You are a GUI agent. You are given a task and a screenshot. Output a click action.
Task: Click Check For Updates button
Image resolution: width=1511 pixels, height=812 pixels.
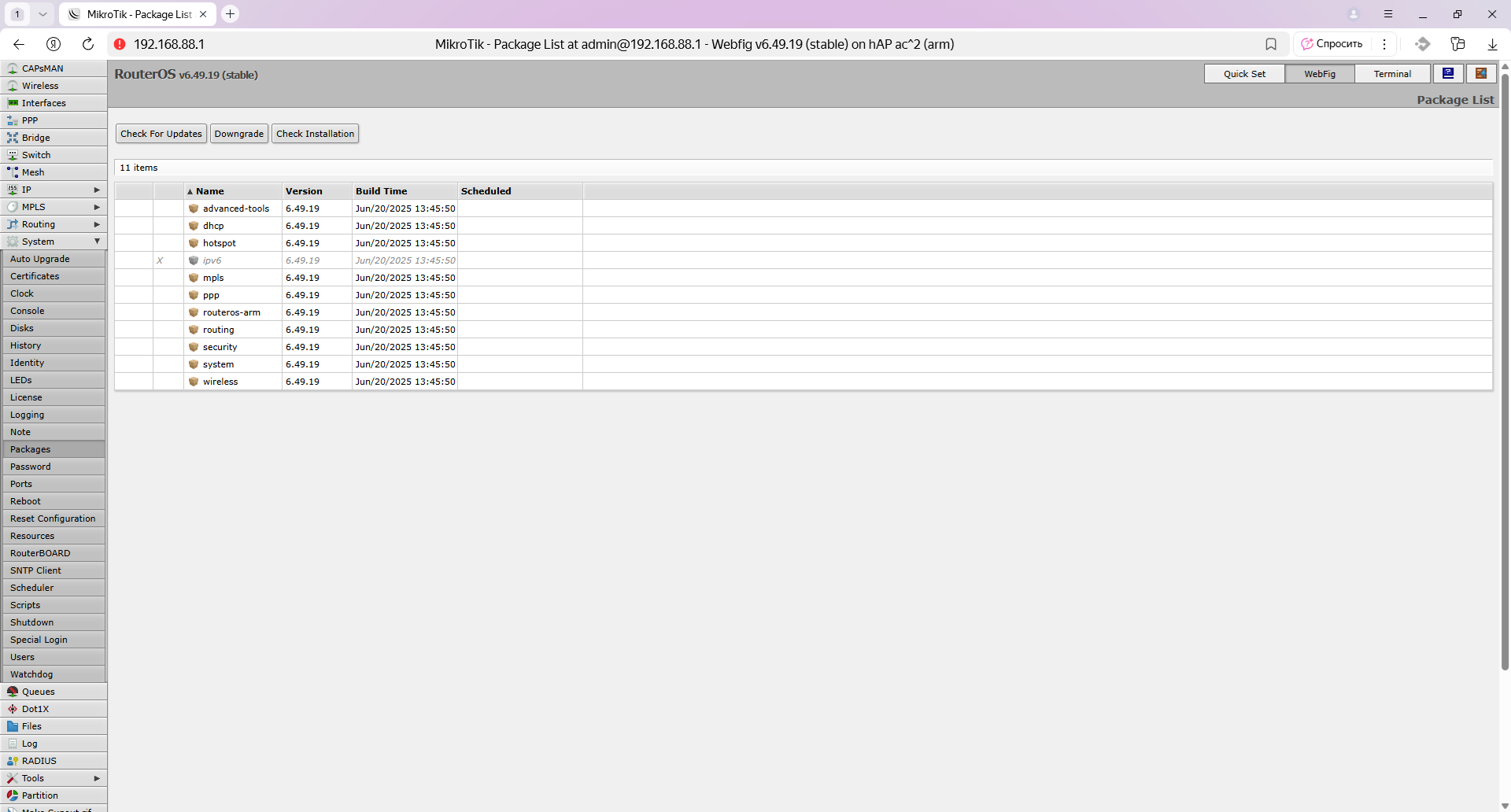(x=161, y=134)
